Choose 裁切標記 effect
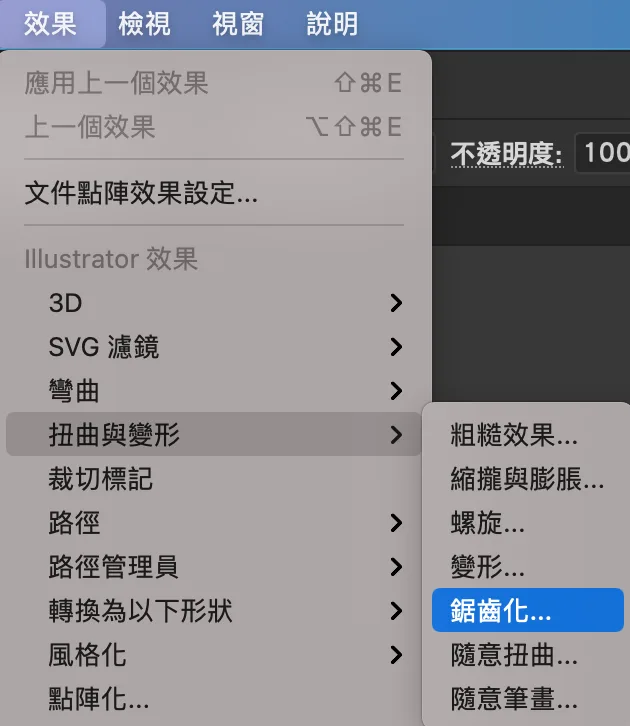The height and width of the screenshot is (726, 630). [213, 479]
